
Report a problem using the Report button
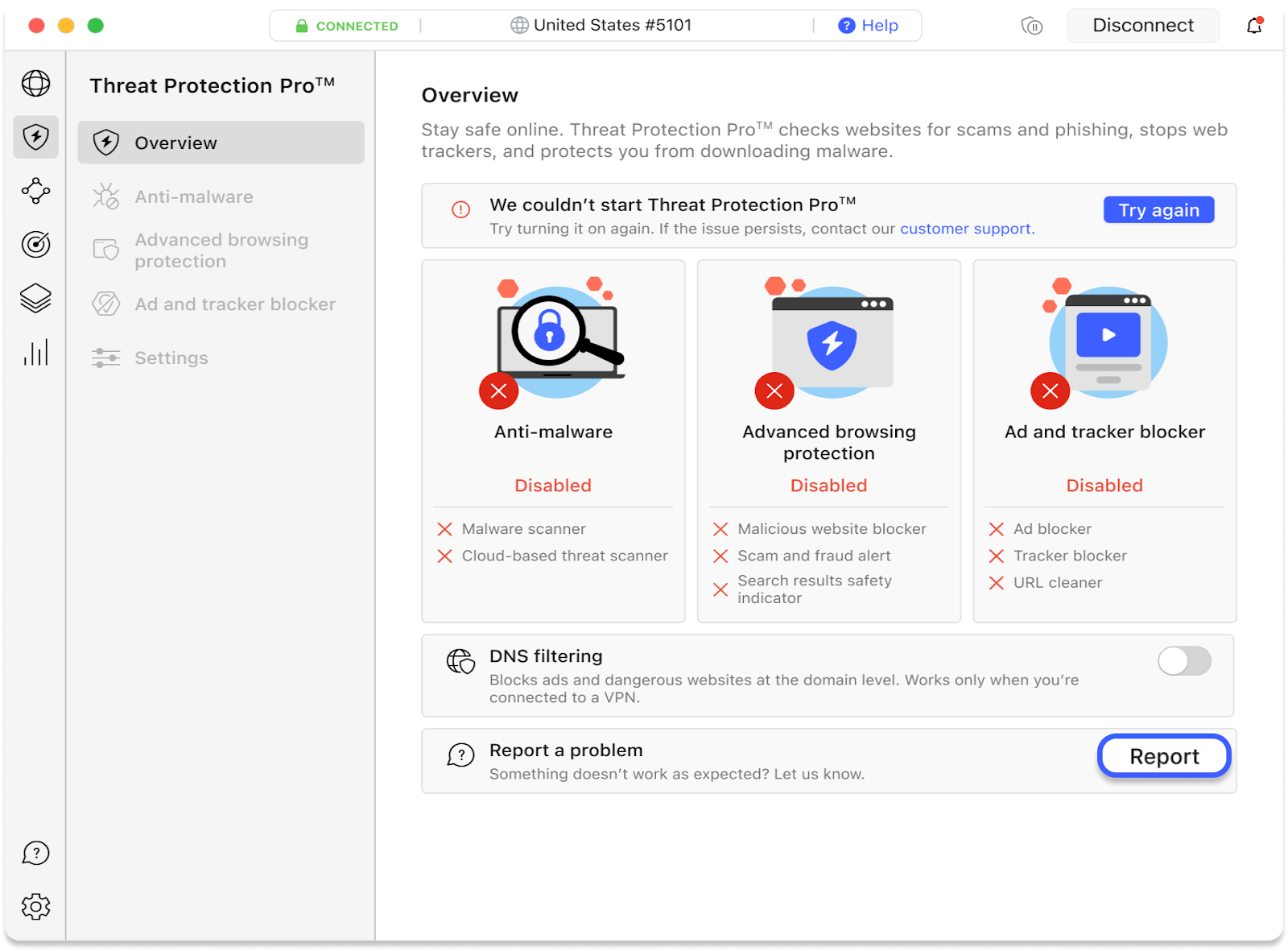[x=1163, y=755]
